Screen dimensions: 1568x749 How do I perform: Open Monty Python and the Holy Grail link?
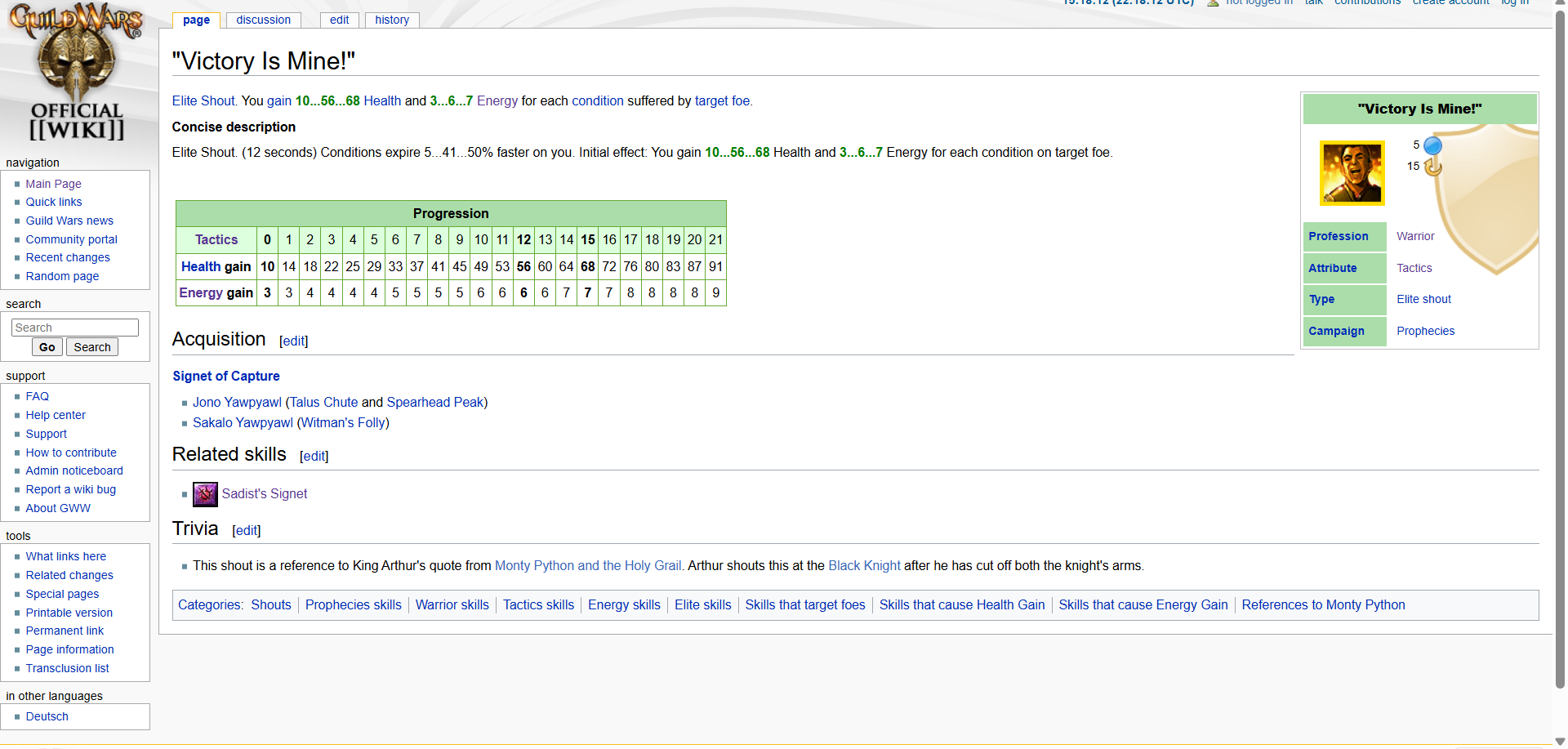[x=588, y=566]
